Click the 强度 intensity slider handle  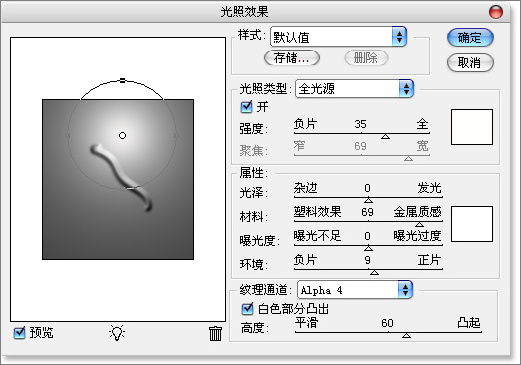click(x=385, y=136)
